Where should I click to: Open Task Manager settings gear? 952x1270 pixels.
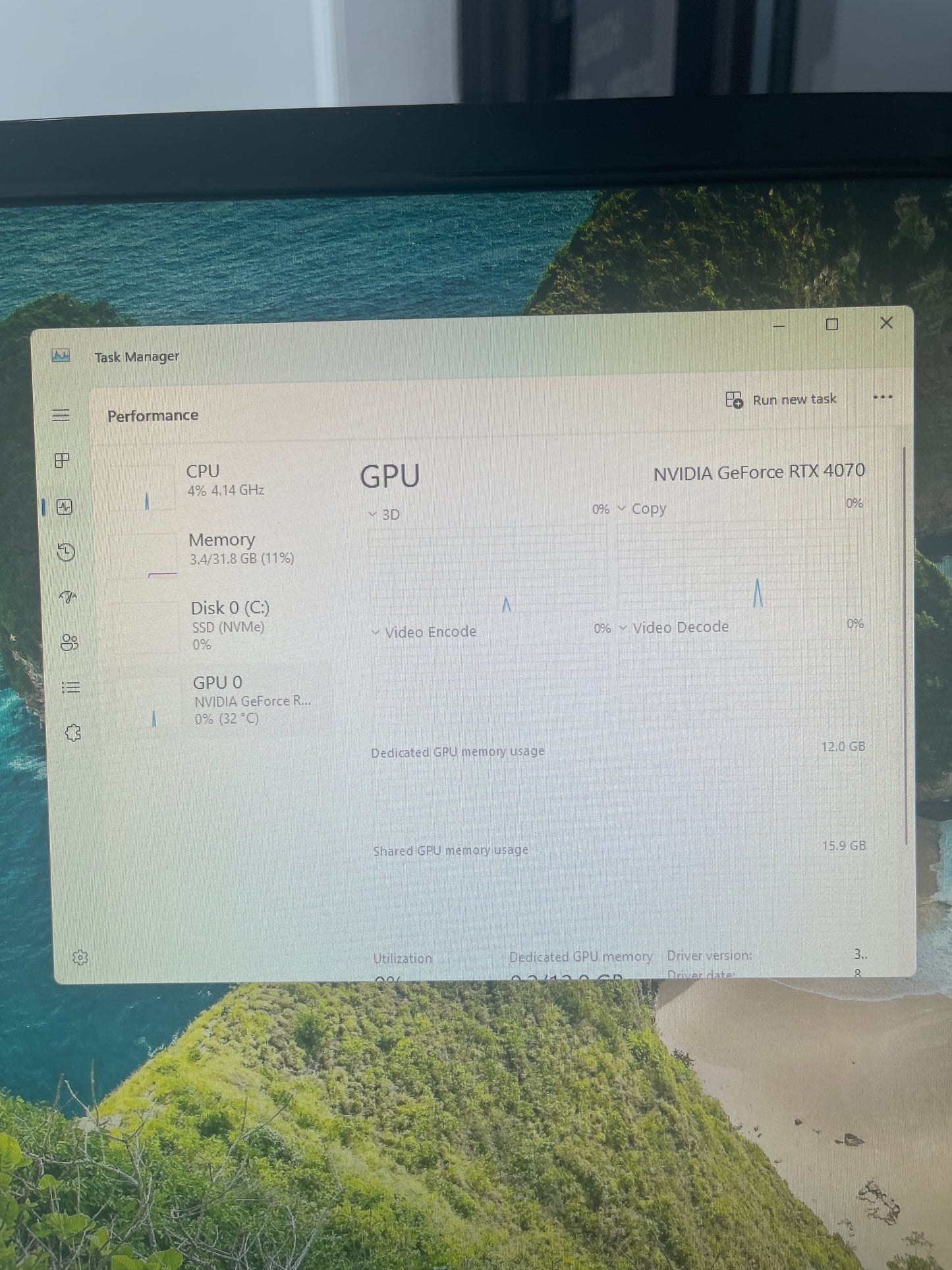[x=80, y=958]
